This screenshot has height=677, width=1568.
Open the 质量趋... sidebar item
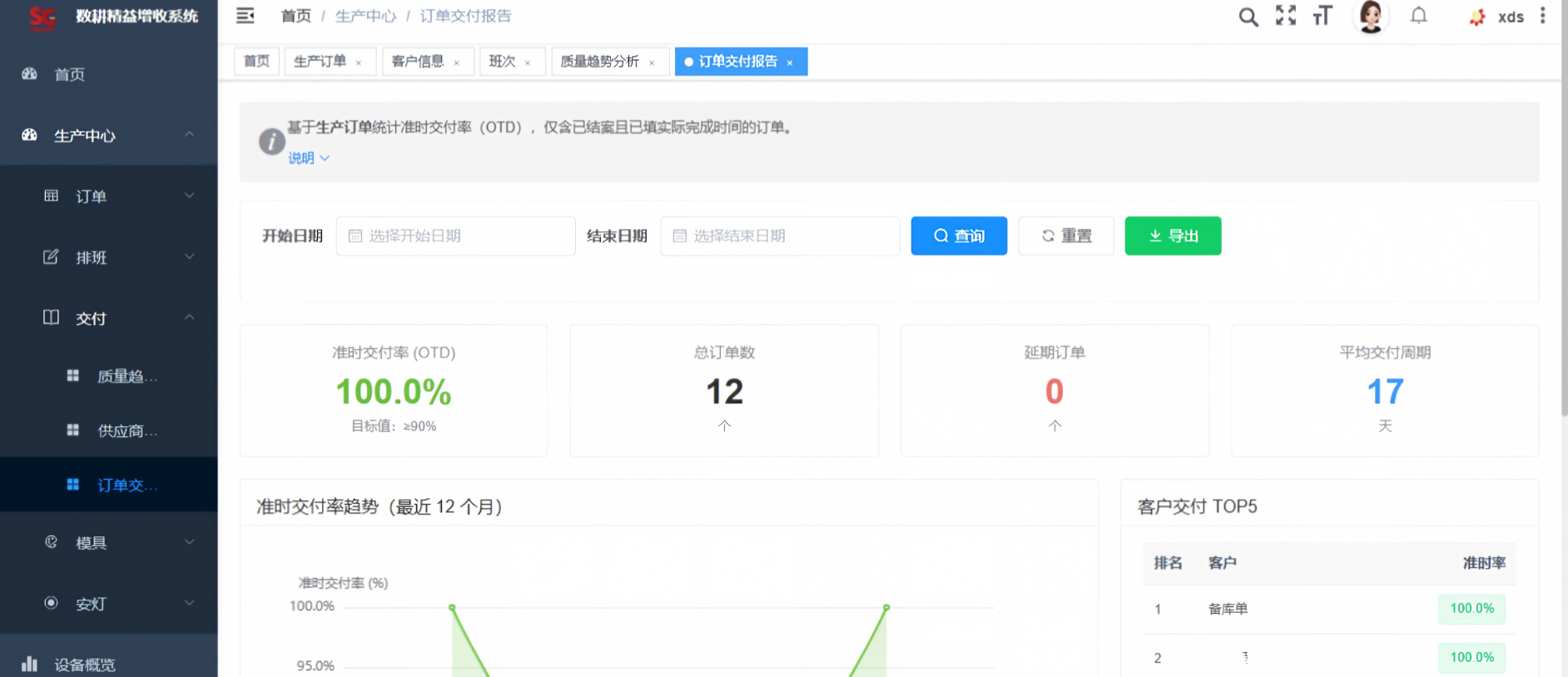point(108,376)
